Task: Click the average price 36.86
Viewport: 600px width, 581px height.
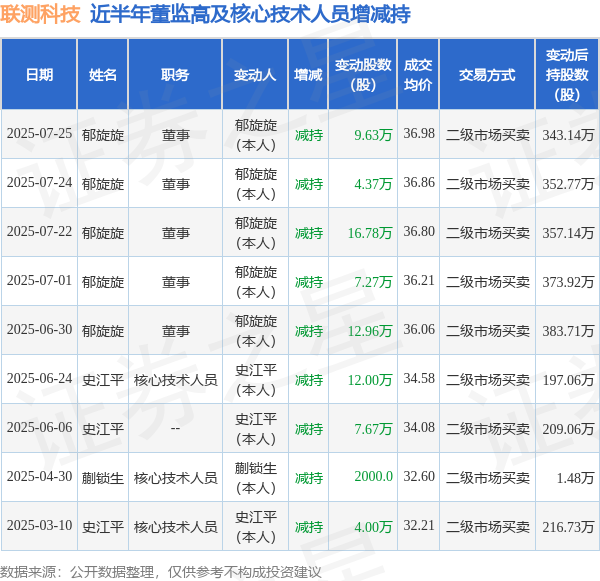Action: pyautogui.click(x=419, y=183)
